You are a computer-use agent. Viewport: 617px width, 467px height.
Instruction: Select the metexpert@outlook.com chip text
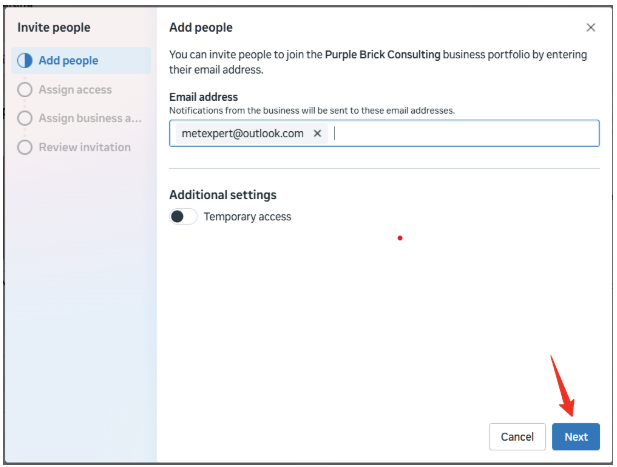click(242, 133)
